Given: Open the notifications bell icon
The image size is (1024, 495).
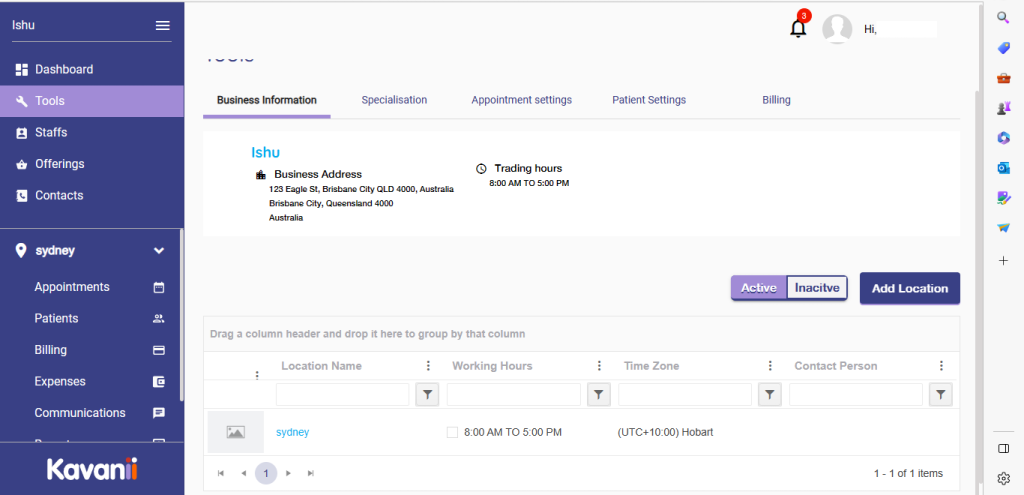Looking at the screenshot, I should click(798, 29).
